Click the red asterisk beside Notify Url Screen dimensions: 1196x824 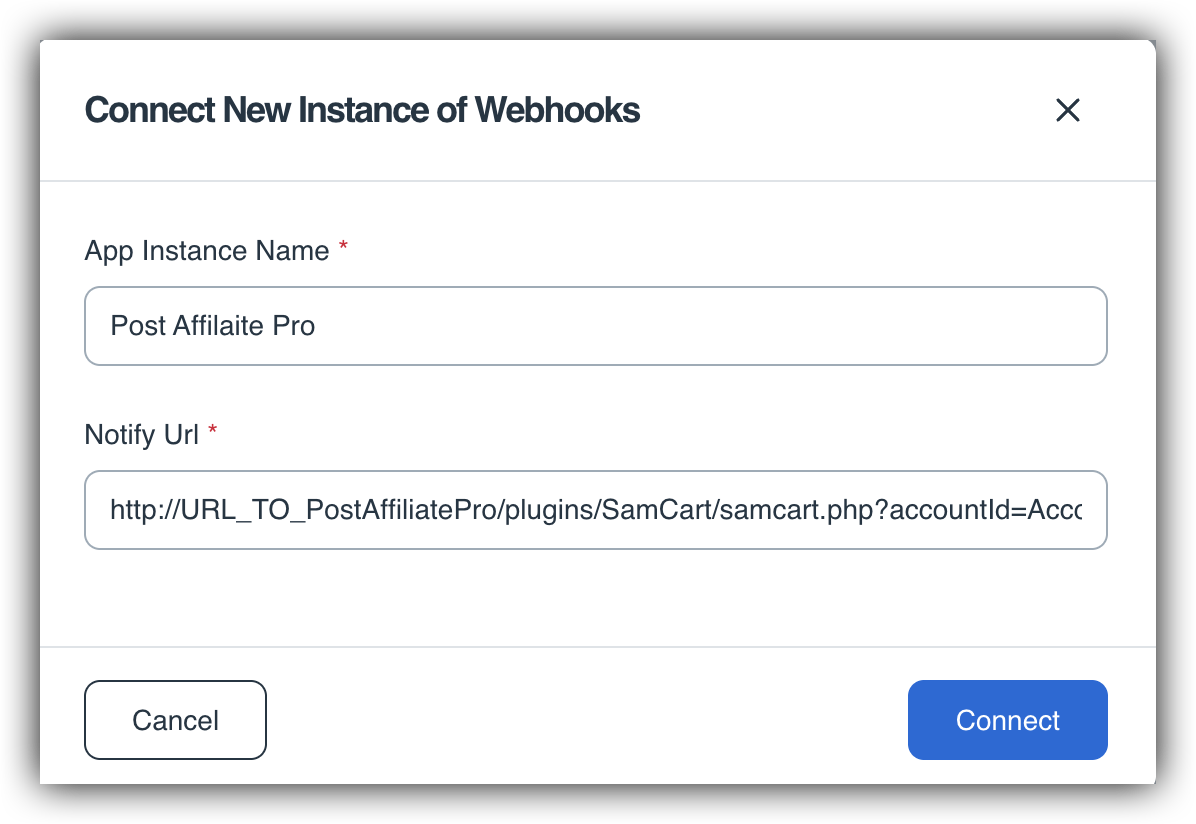pyautogui.click(x=213, y=433)
